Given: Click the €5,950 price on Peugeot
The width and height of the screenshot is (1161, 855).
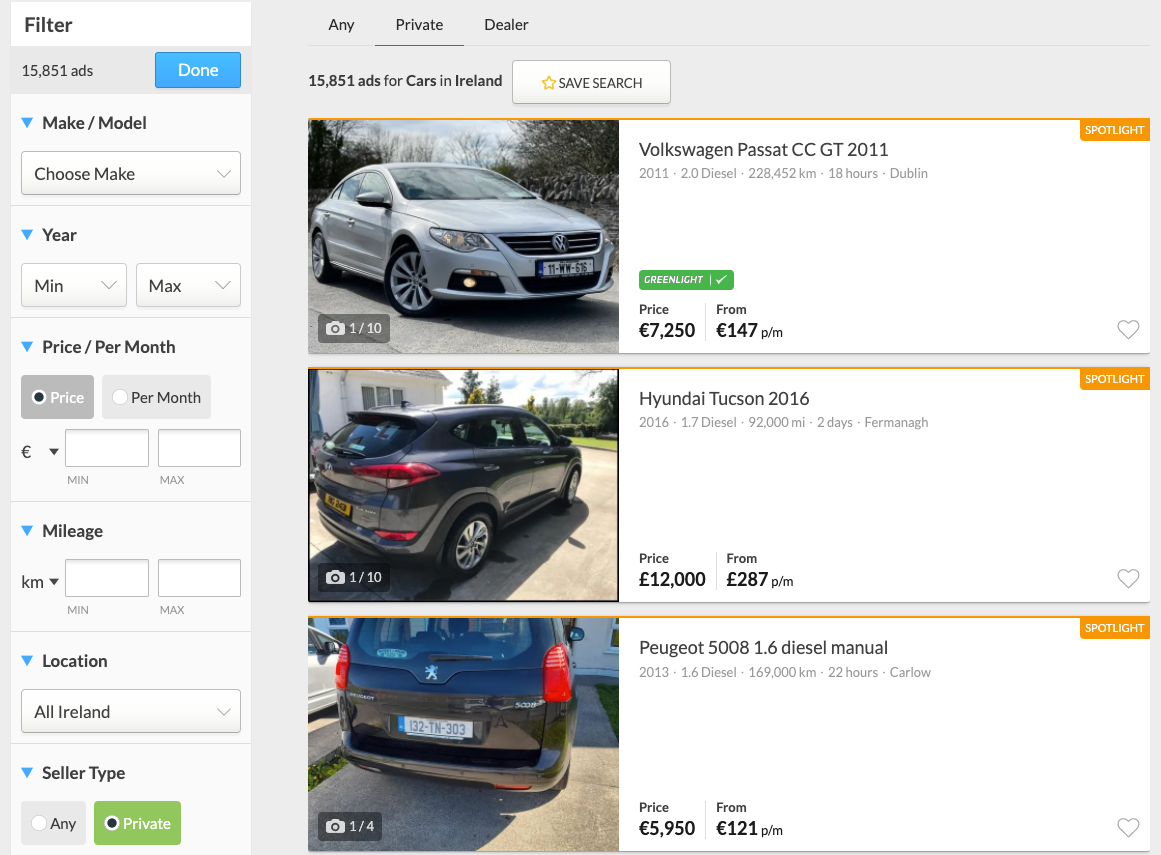Looking at the screenshot, I should [667, 828].
